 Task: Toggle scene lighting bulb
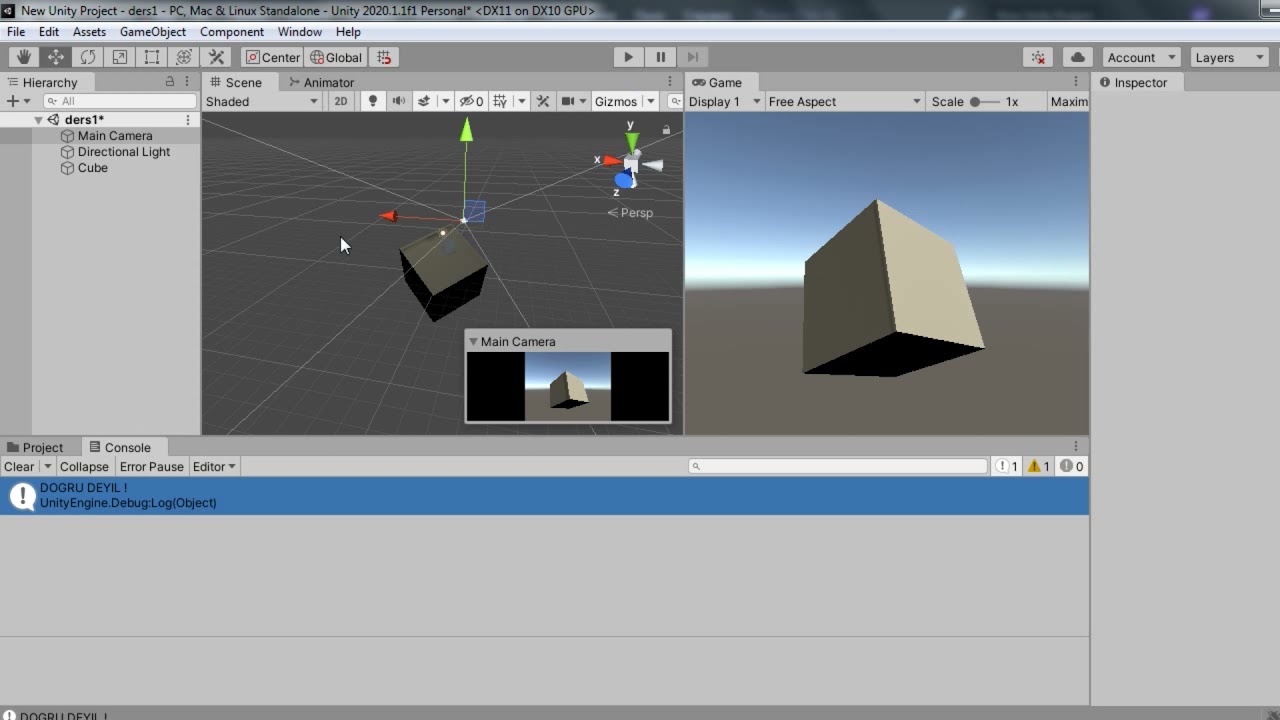click(373, 101)
